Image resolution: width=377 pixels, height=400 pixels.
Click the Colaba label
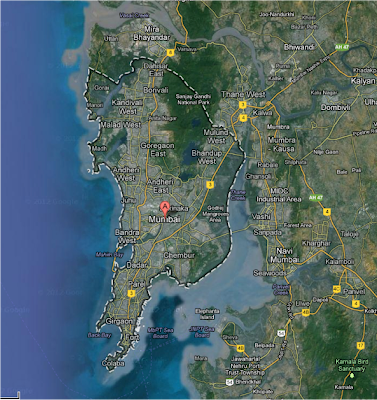pos(113,363)
